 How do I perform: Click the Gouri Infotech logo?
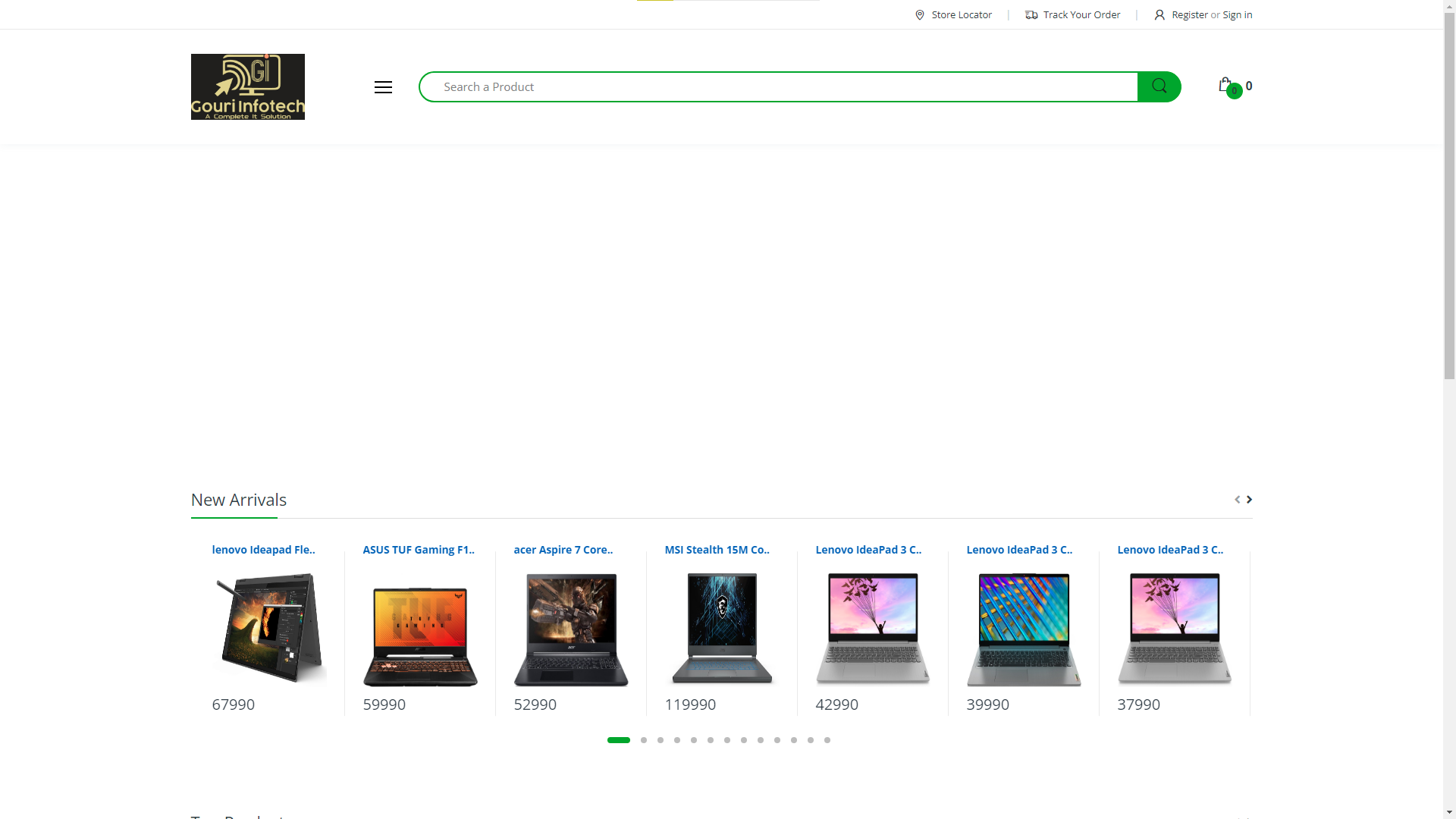[248, 86]
